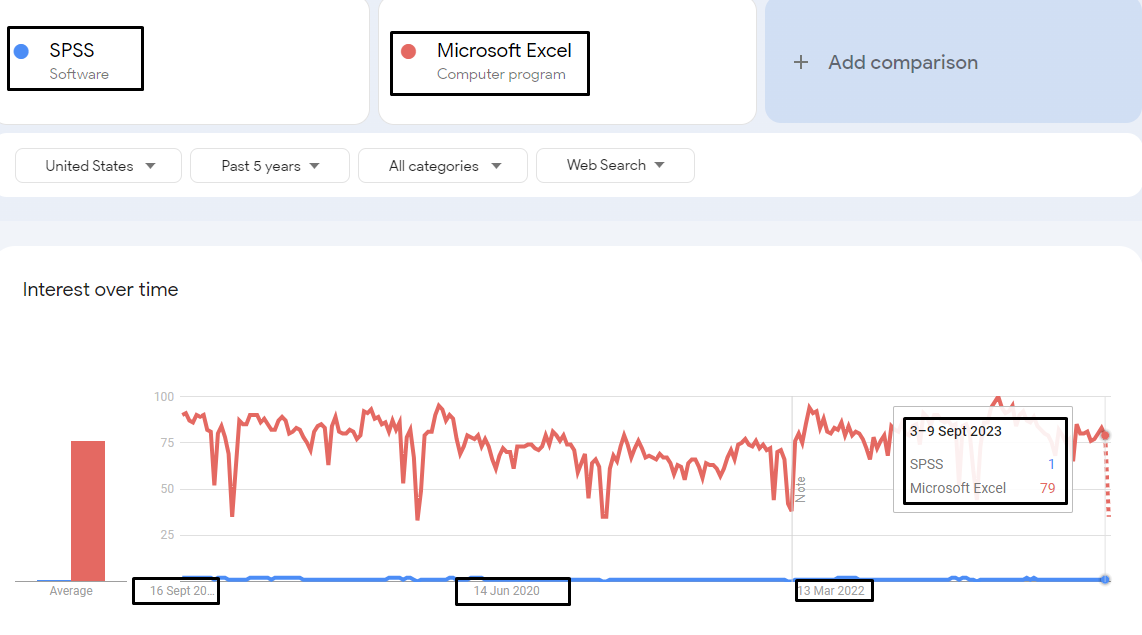Click the plus icon beside Add comparison
The height and width of the screenshot is (635, 1142).
point(800,63)
